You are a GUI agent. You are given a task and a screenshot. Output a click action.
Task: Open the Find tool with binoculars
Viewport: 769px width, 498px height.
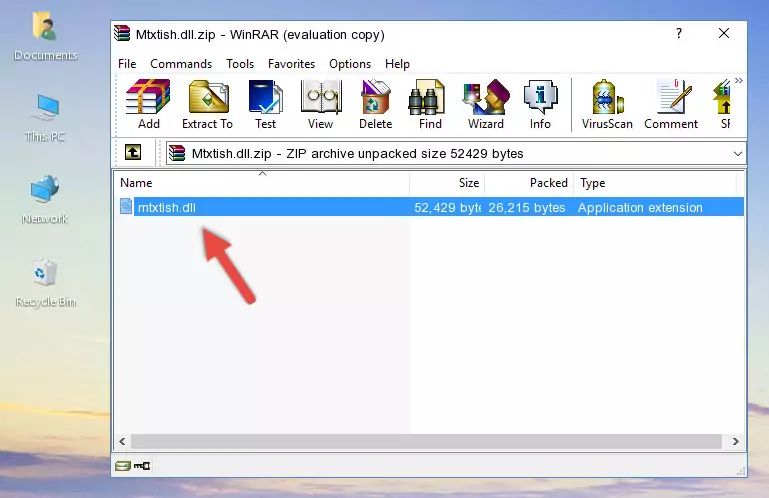click(430, 104)
